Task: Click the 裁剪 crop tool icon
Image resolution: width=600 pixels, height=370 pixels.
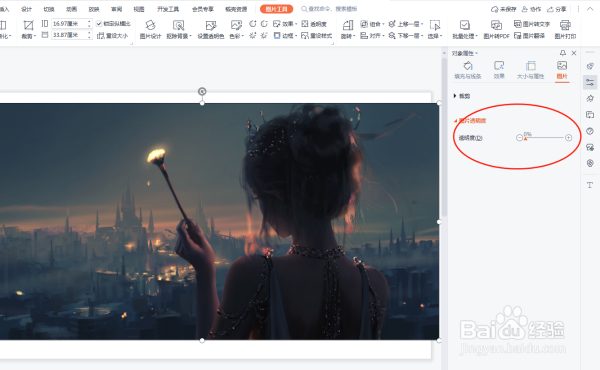Action: coord(28,25)
